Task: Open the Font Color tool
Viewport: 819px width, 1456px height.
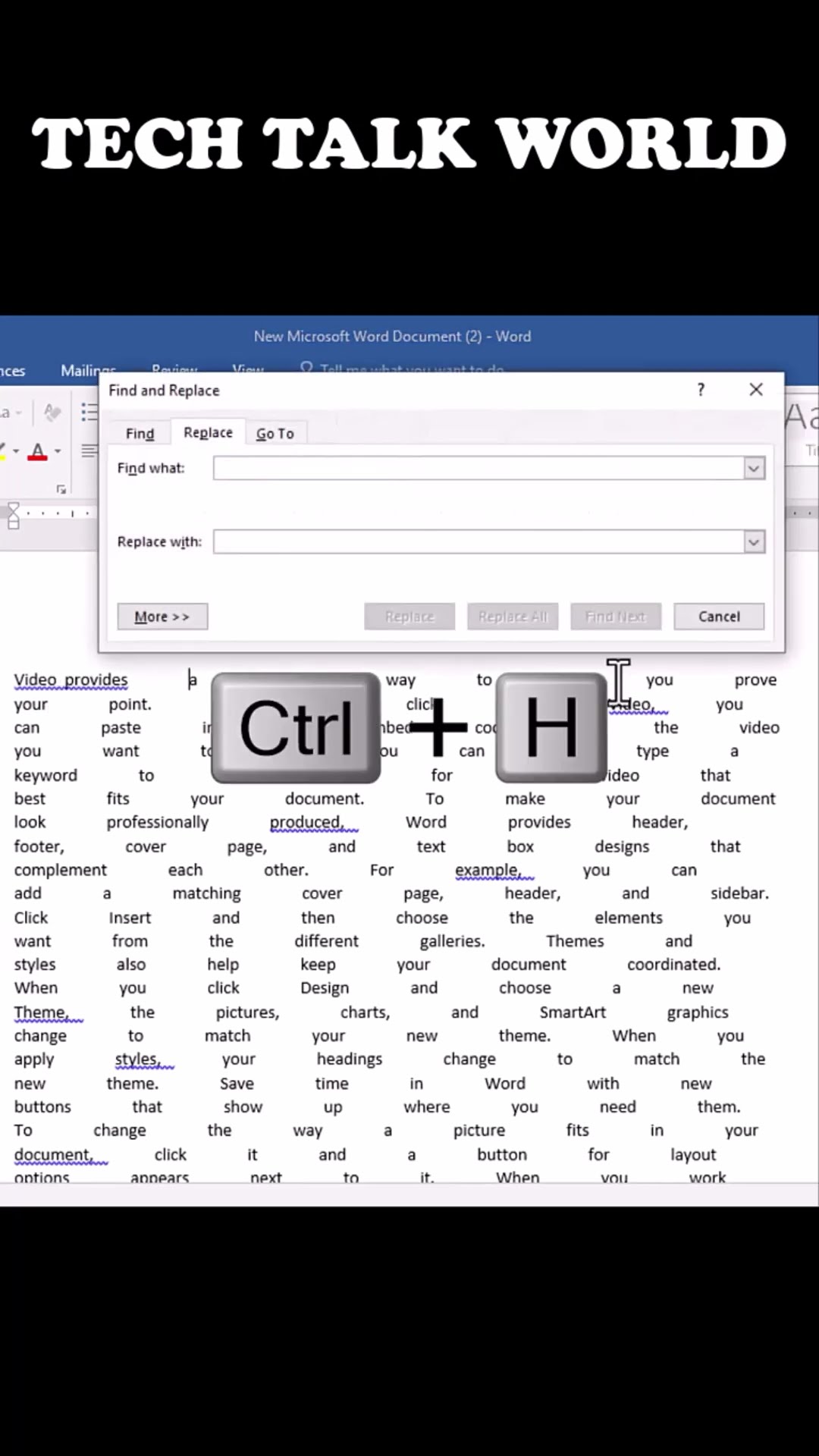Action: tap(37, 451)
